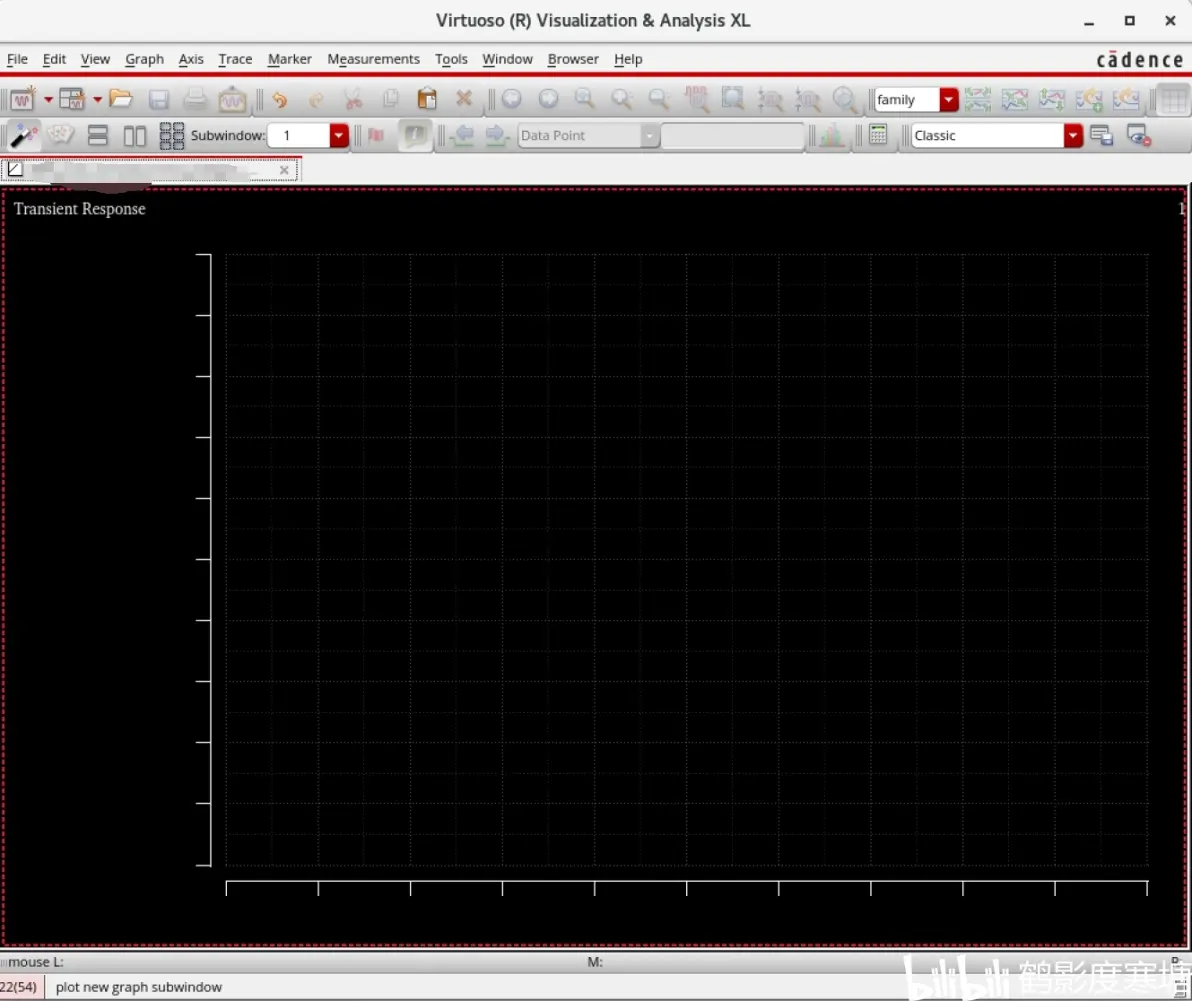Click the copy icon

click(390, 100)
